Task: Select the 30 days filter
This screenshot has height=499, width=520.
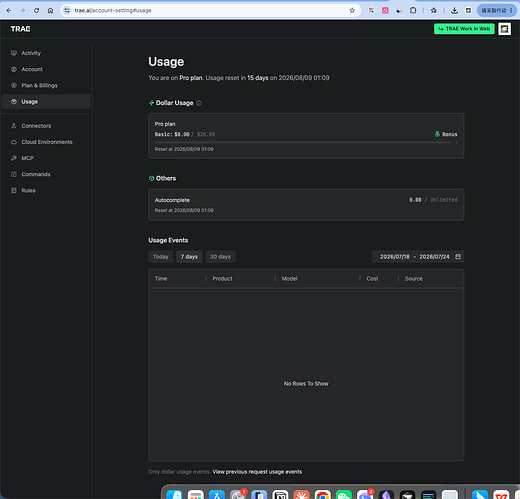Action: [x=220, y=257]
